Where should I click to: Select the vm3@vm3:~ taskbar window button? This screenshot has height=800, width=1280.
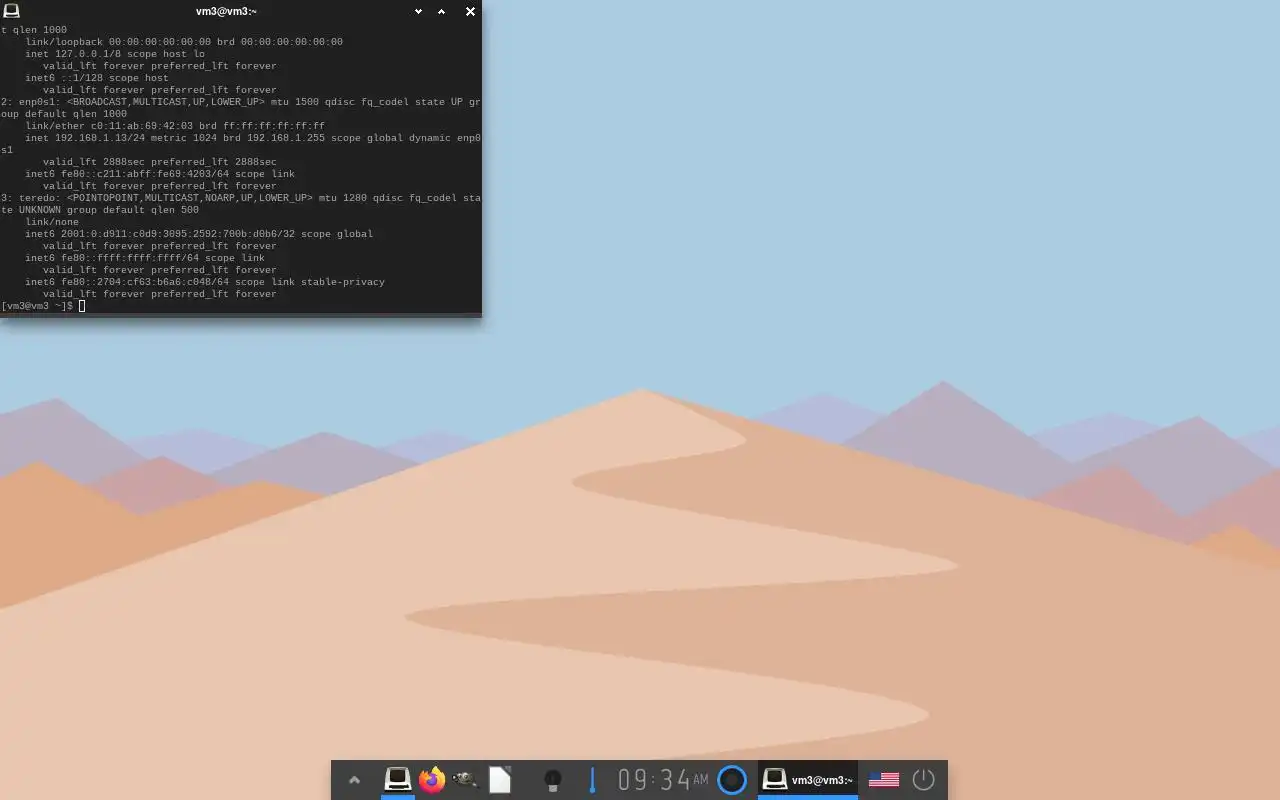(x=808, y=780)
